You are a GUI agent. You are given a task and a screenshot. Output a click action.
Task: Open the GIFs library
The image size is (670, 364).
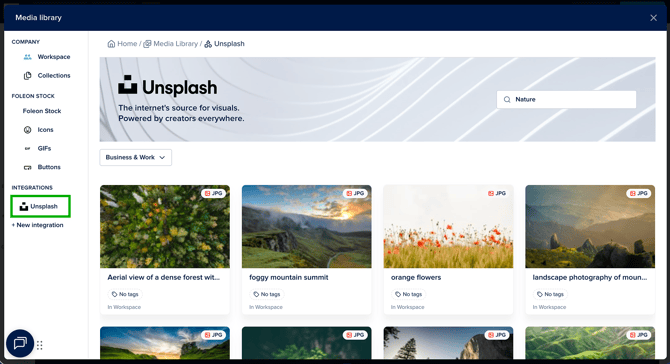(x=38, y=149)
